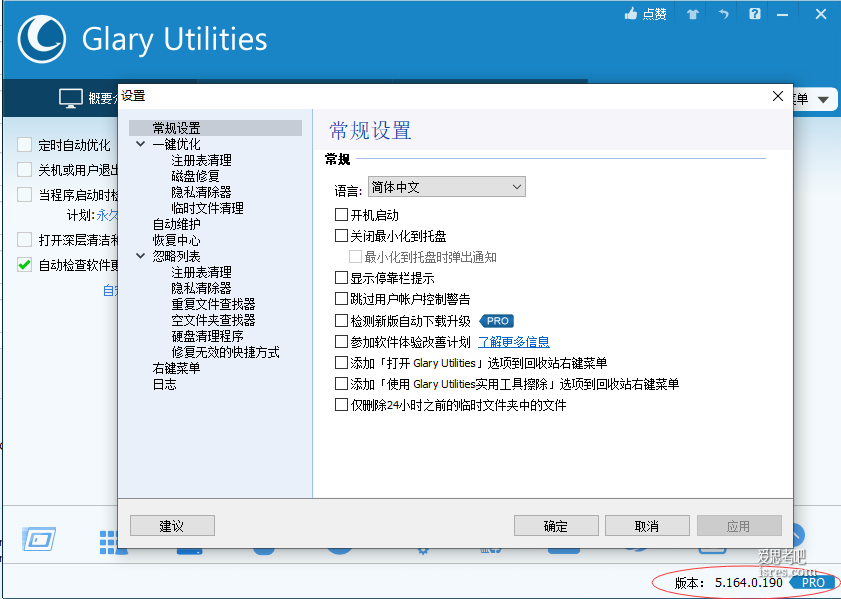Open 磁盘修复 settings

195,176
